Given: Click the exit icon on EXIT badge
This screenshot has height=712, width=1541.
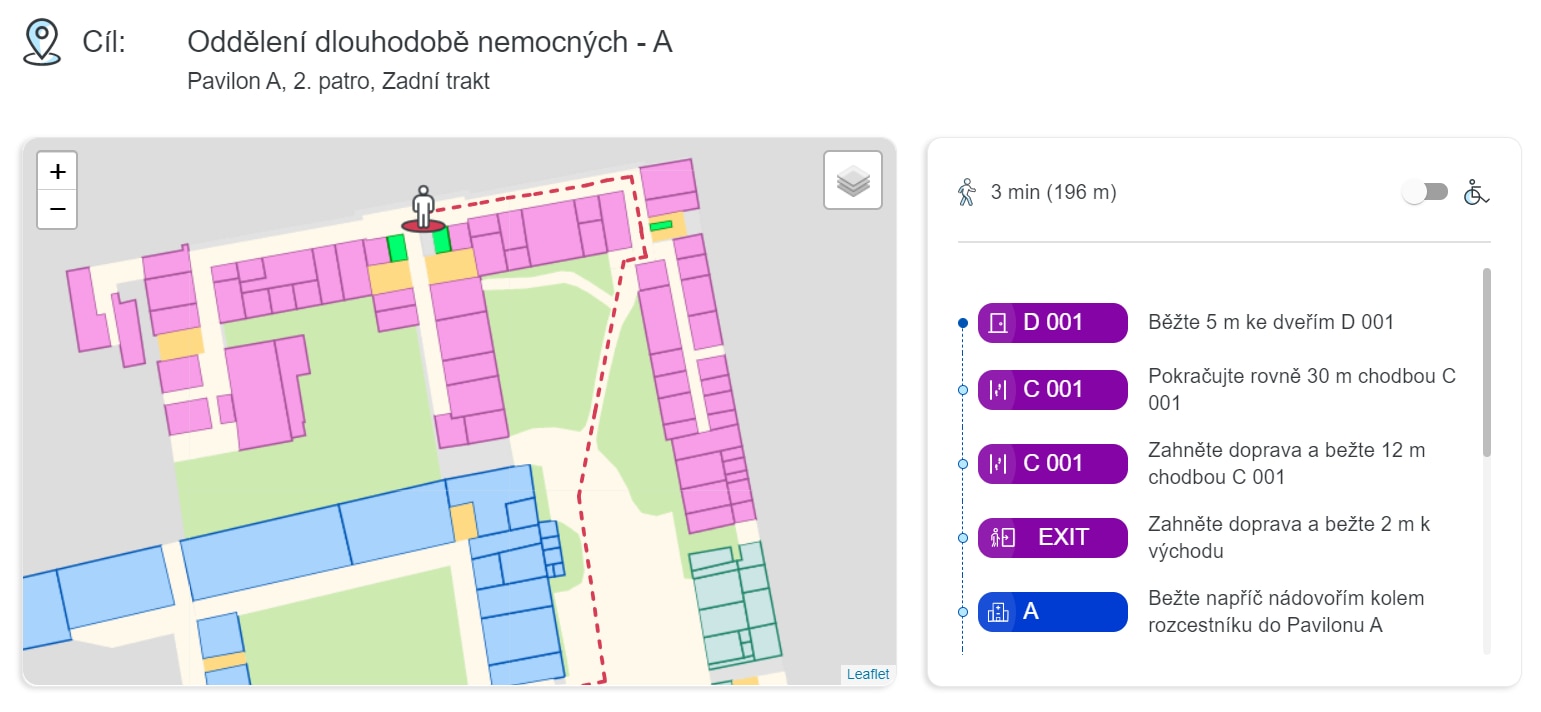Looking at the screenshot, I should pyautogui.click(x=1001, y=537).
